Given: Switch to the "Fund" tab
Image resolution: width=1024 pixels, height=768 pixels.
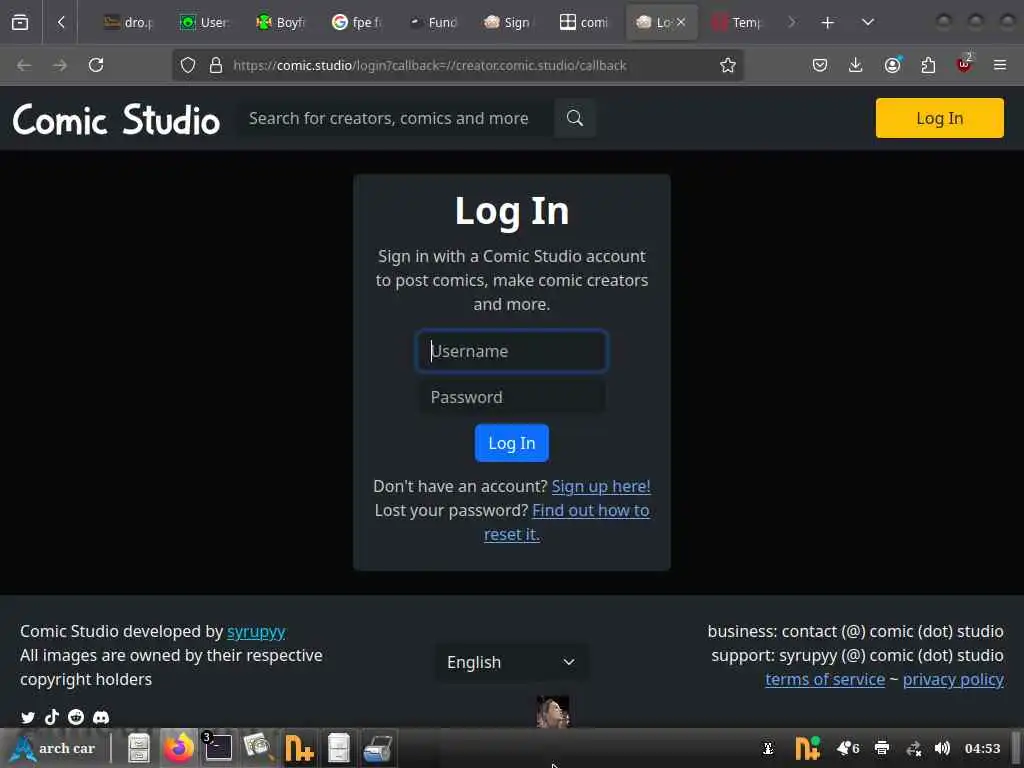Looking at the screenshot, I should (x=432, y=23).
